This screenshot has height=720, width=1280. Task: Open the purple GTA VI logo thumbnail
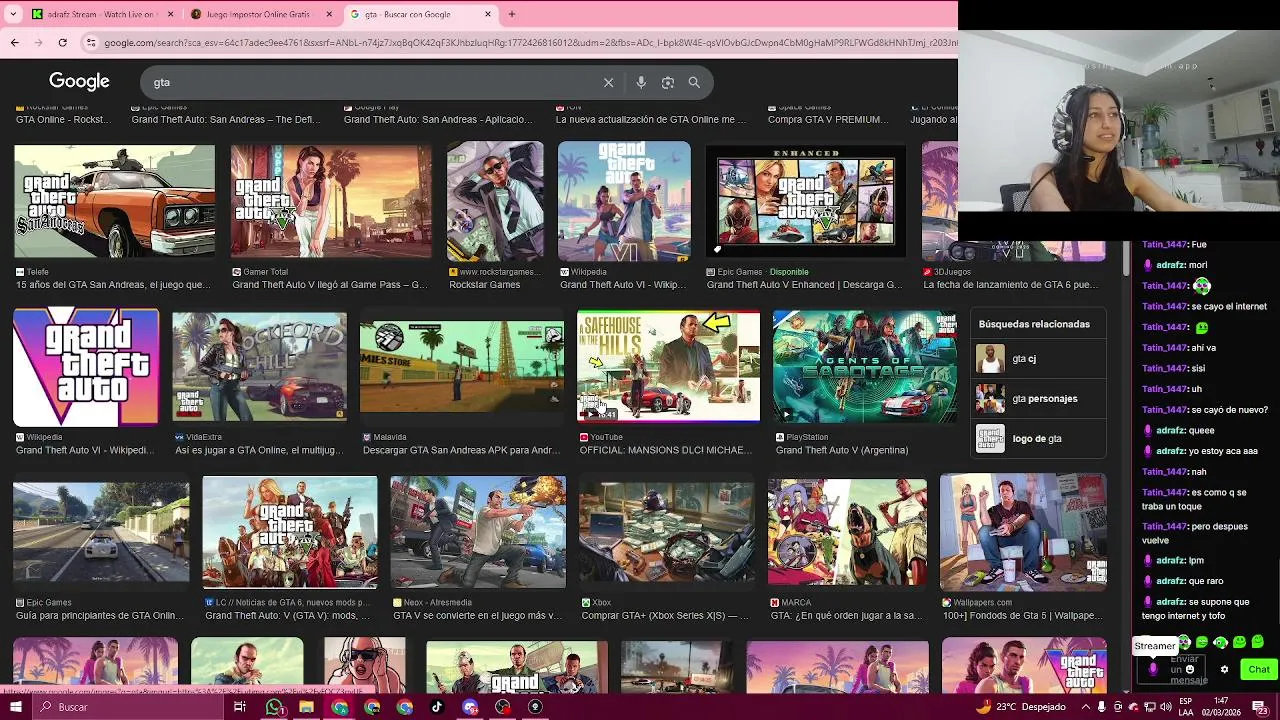[x=86, y=366]
